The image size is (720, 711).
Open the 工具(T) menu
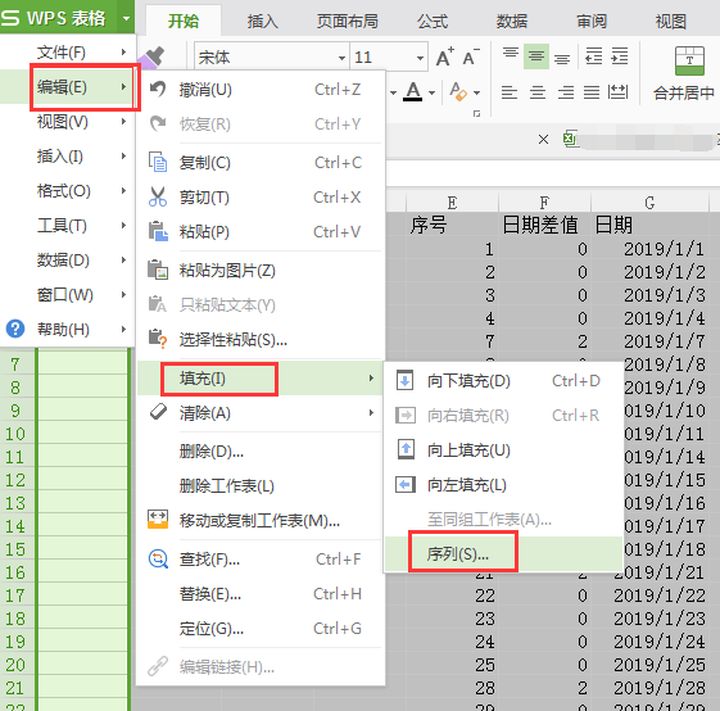point(68,225)
